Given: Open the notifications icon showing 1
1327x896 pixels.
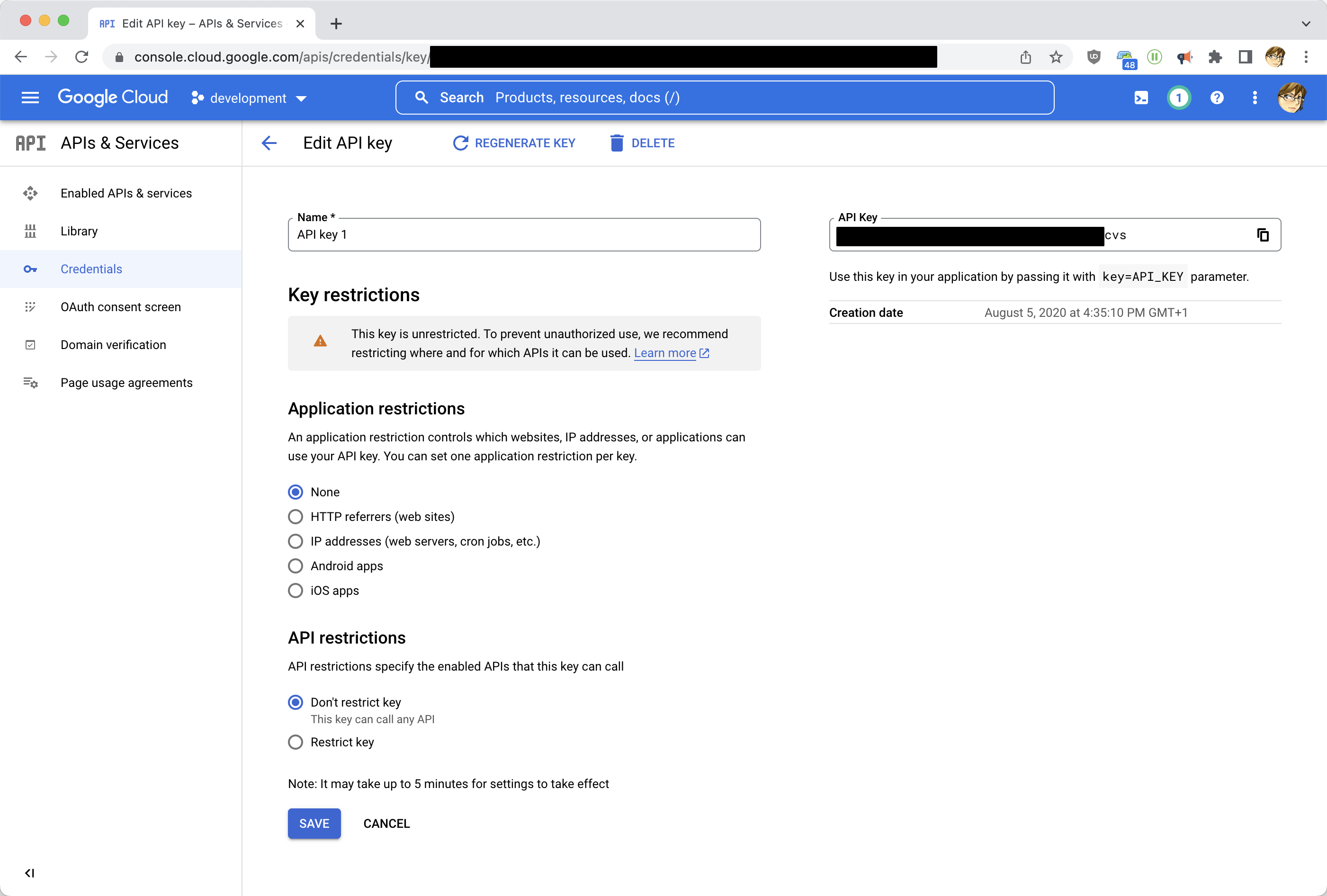Looking at the screenshot, I should (1179, 98).
